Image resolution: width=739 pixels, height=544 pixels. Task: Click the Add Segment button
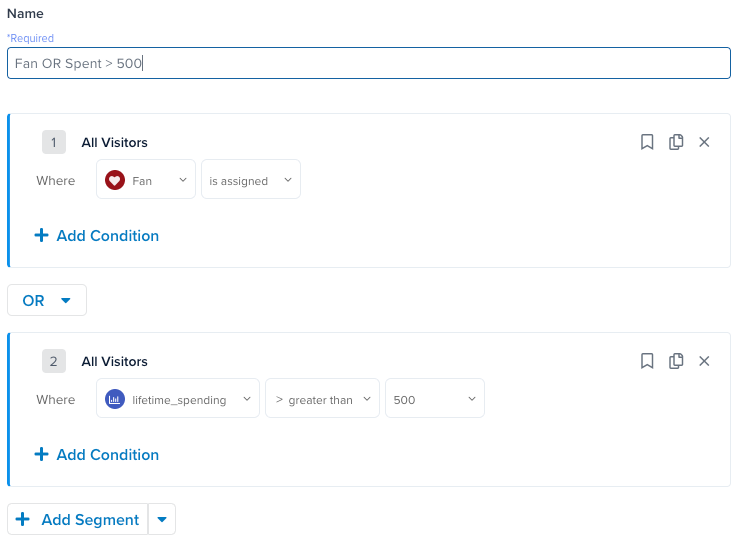coord(77,520)
